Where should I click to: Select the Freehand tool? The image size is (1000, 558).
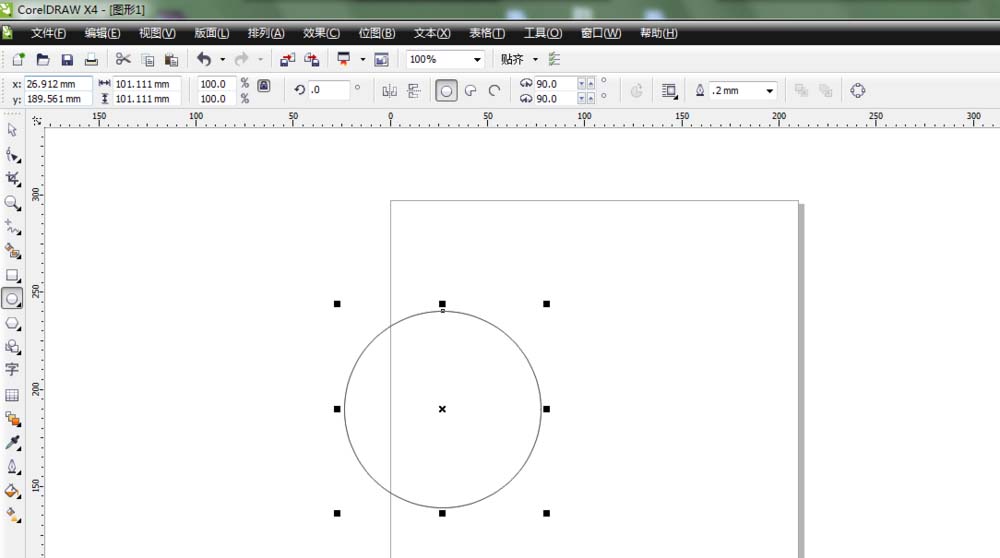[12, 226]
